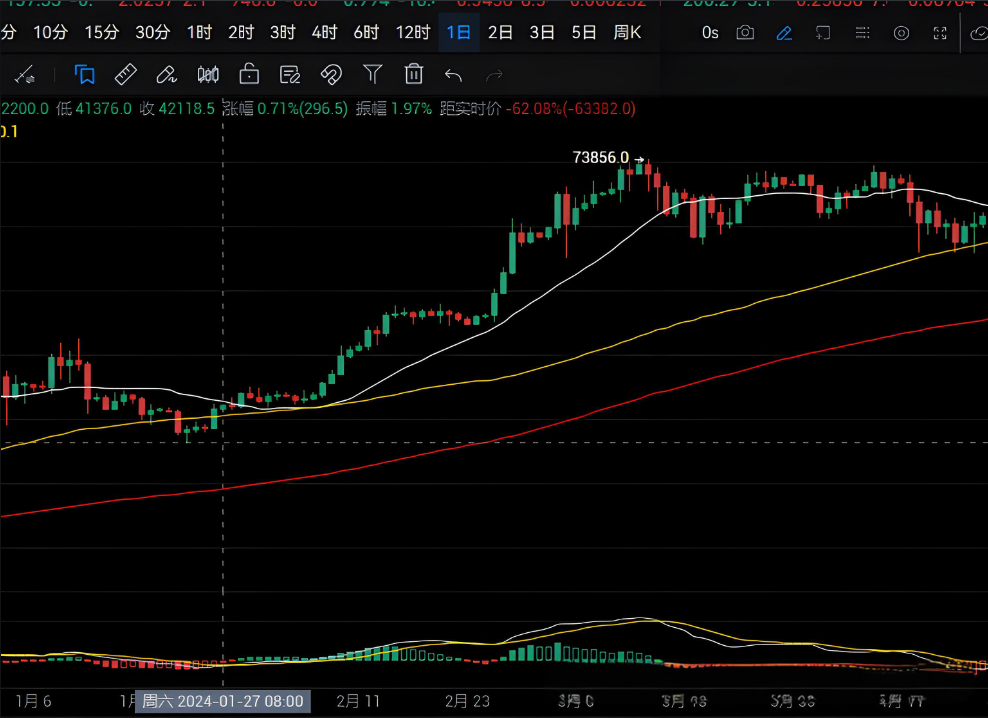Enable the magnet snap tool
The image size is (988, 718).
(331, 74)
